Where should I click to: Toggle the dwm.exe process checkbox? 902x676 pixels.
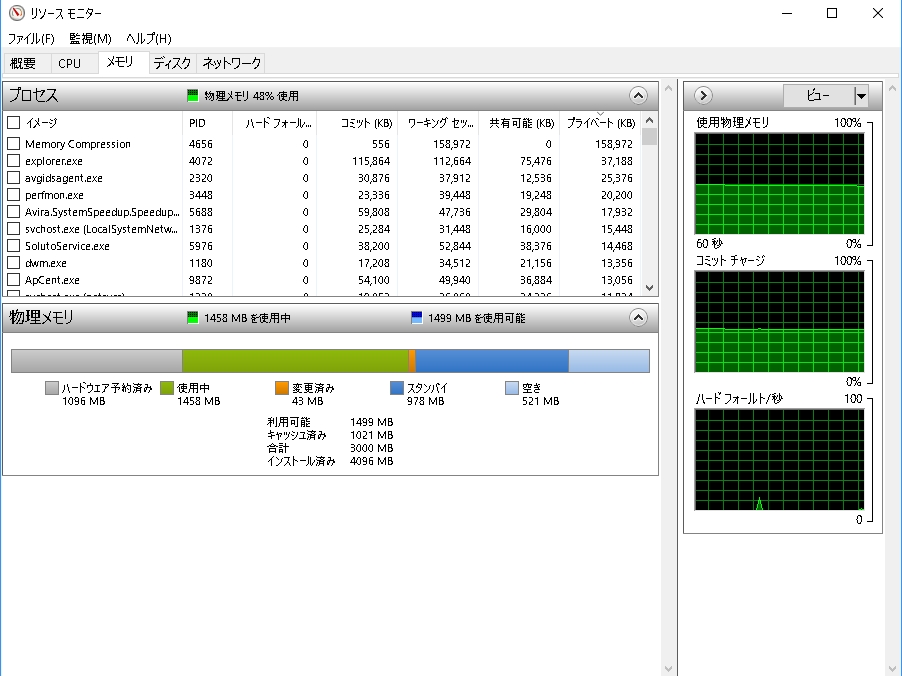[14, 263]
